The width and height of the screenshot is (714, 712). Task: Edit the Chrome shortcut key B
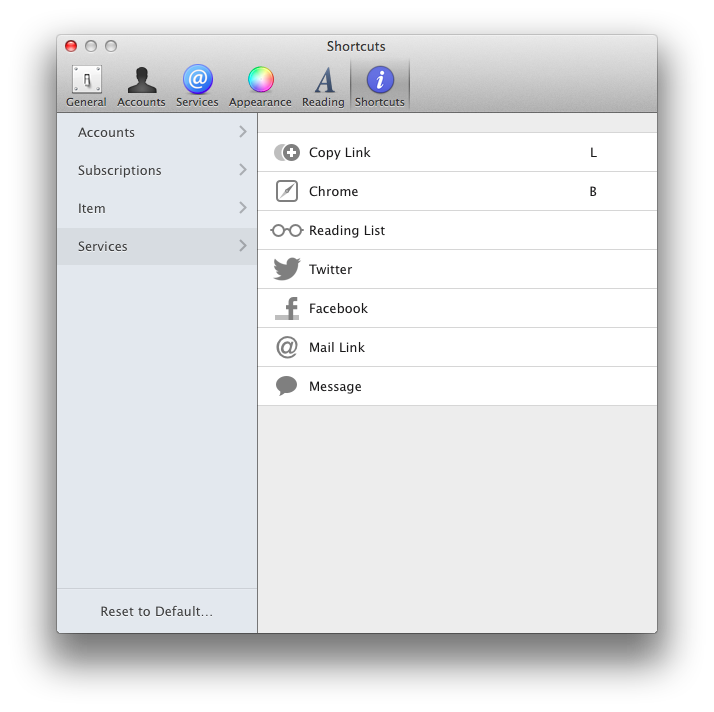pos(593,191)
